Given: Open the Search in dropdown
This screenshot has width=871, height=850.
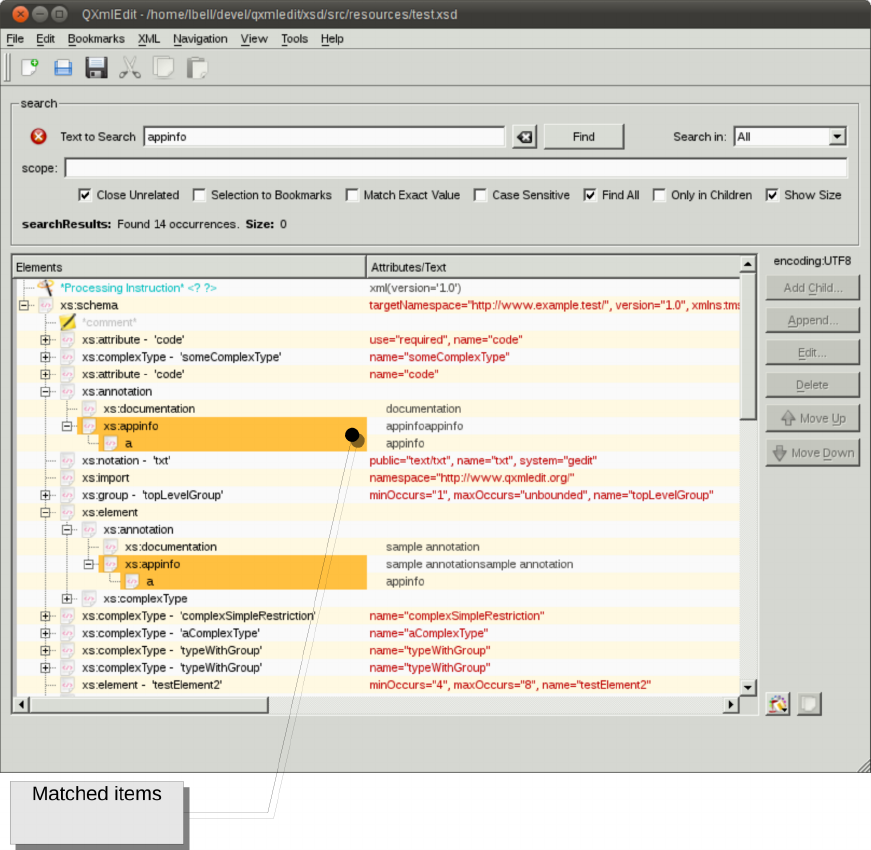Looking at the screenshot, I should point(790,137).
